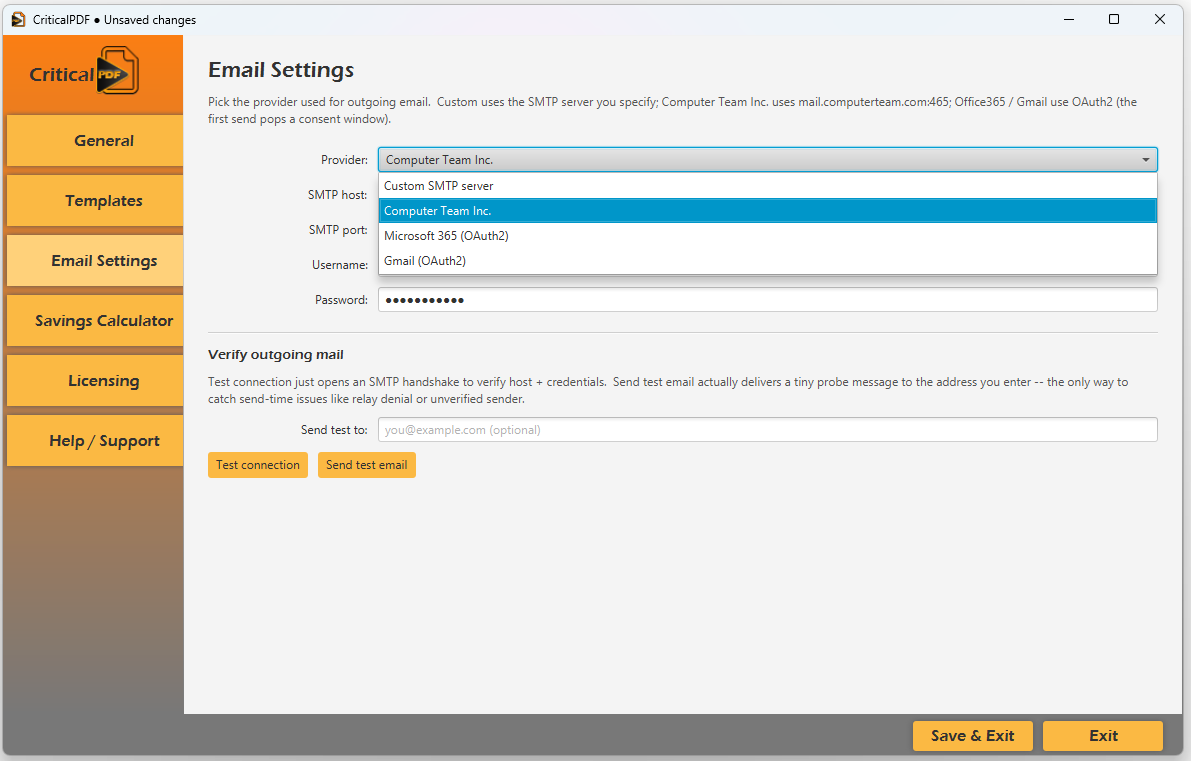This screenshot has height=761, width=1191.
Task: Select Computer Team Inc. provider option
Action: pos(767,211)
